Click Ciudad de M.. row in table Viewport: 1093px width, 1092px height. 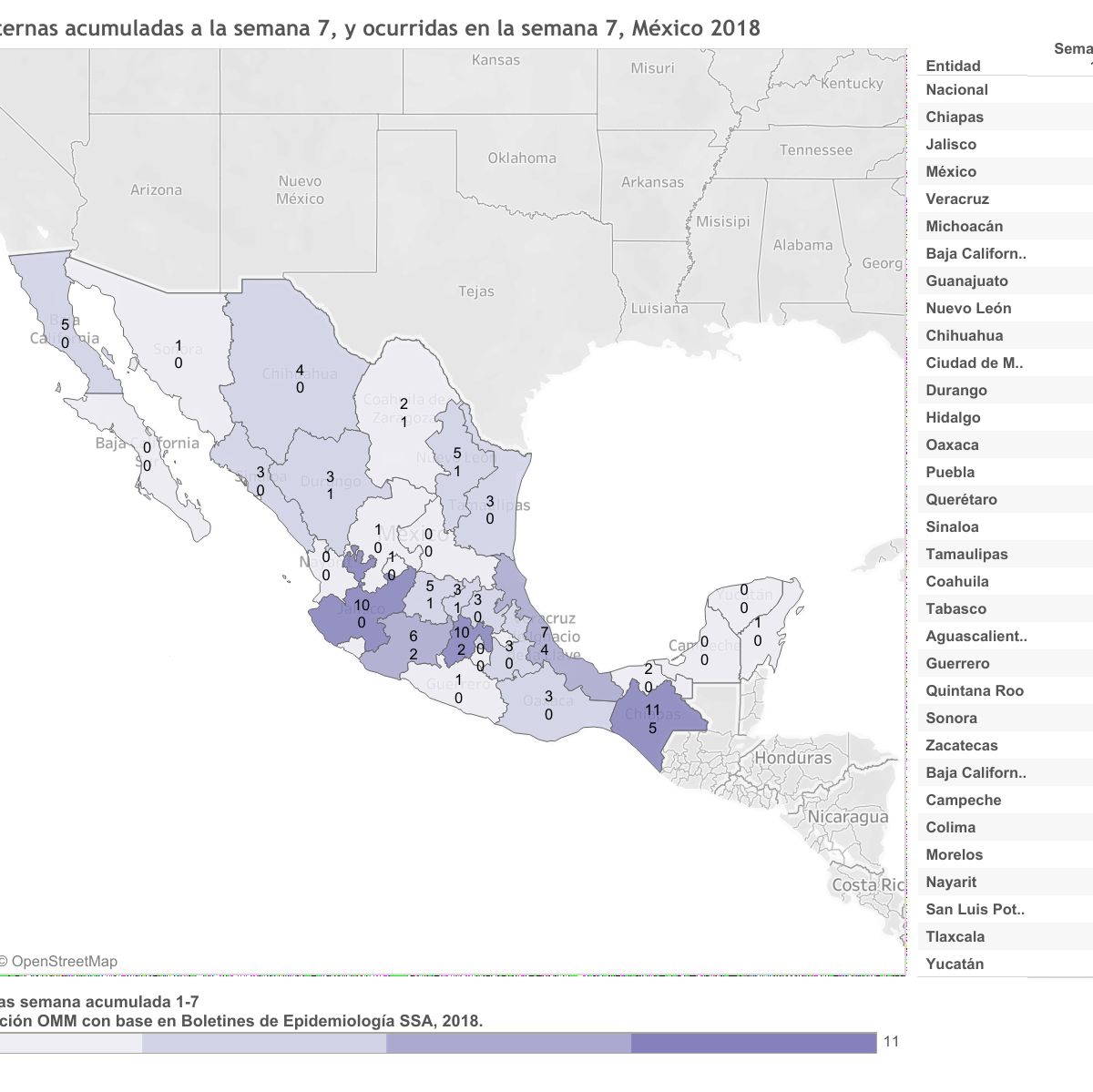(974, 362)
